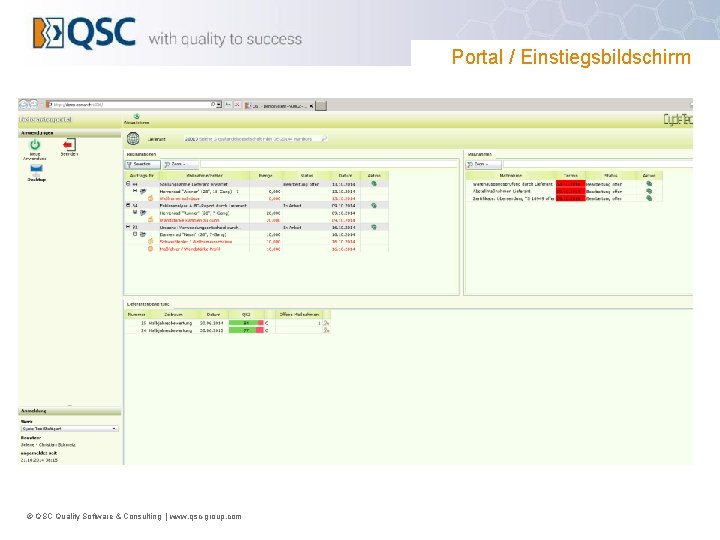Open the Desktop monitor icon
Image resolution: width=720 pixels, height=540 pixels.
tap(36, 169)
